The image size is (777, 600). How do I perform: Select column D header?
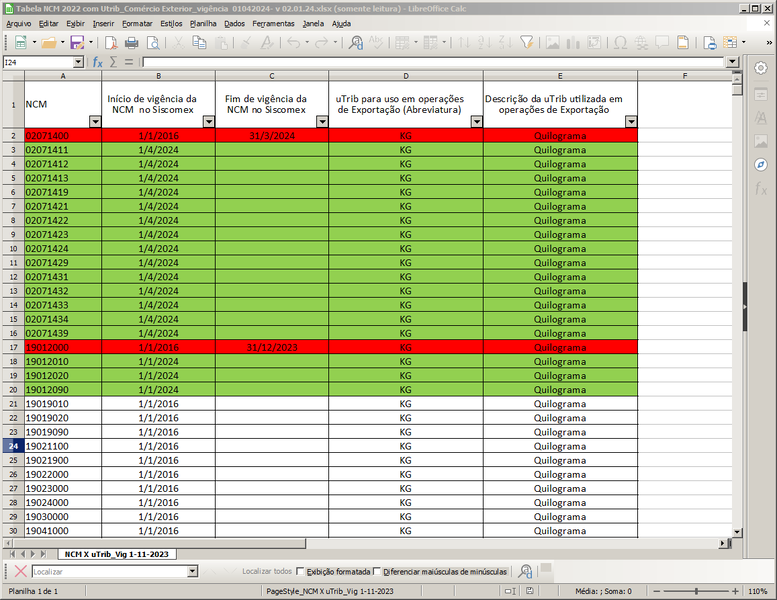pos(406,76)
